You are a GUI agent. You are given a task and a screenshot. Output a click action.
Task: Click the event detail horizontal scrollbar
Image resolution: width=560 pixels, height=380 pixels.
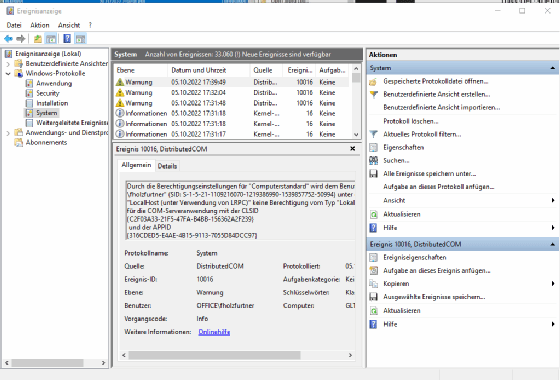(x=237, y=355)
